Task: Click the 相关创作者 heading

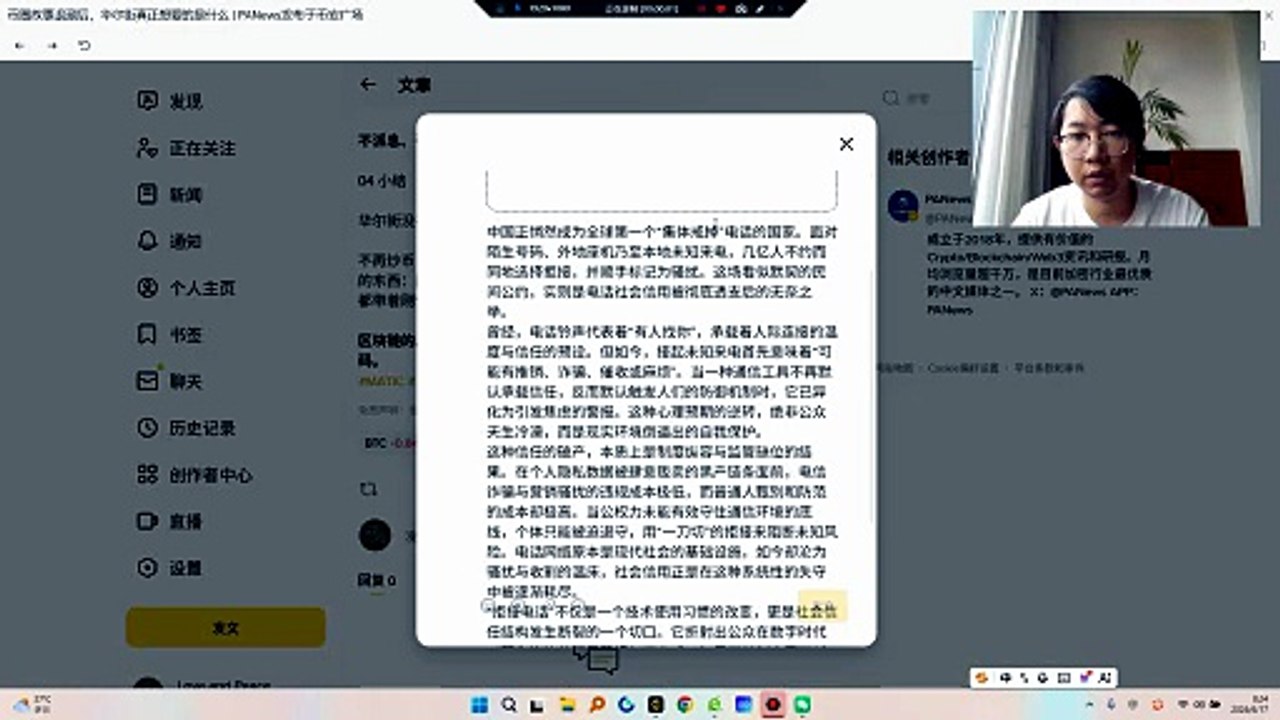Action: (928, 157)
